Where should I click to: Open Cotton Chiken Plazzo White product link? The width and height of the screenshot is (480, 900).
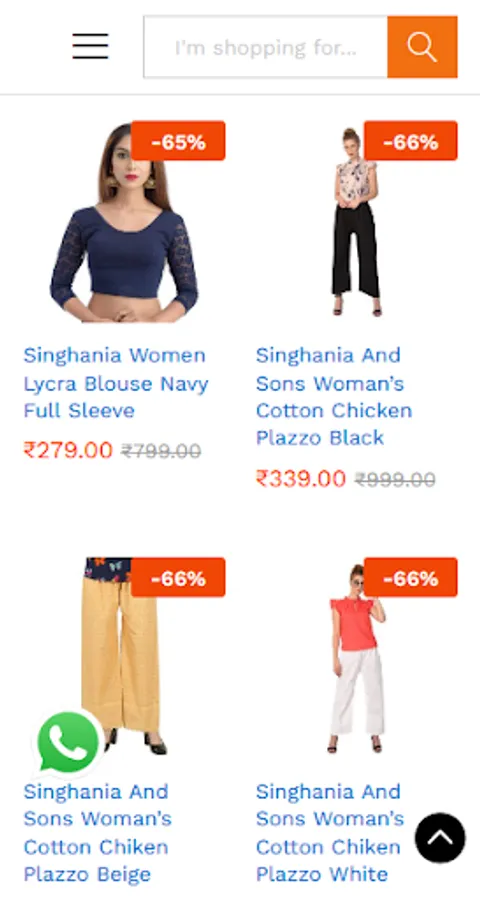coord(330,833)
